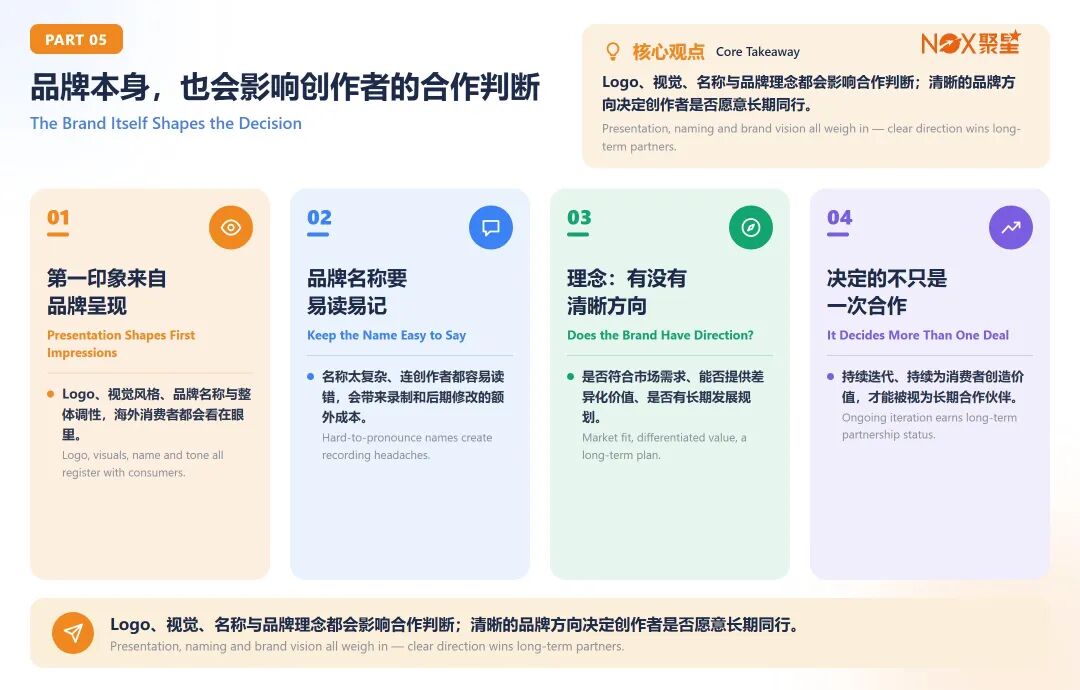Select the headline 品牌本身，也会影响创作者的合作判断
Image resolution: width=1080 pixels, height=690 pixels.
(285, 87)
